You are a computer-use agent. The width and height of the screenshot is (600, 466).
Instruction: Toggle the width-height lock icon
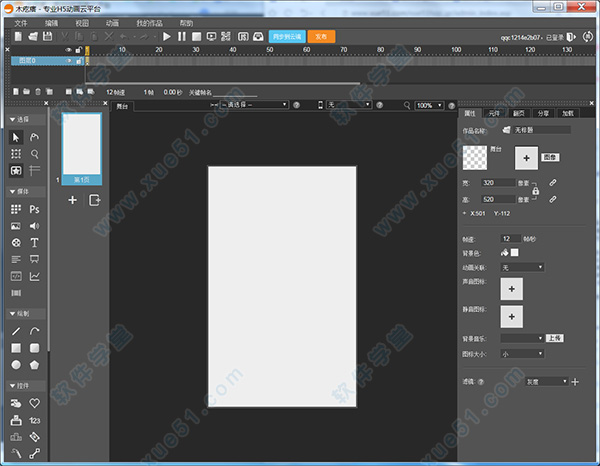click(x=536, y=190)
